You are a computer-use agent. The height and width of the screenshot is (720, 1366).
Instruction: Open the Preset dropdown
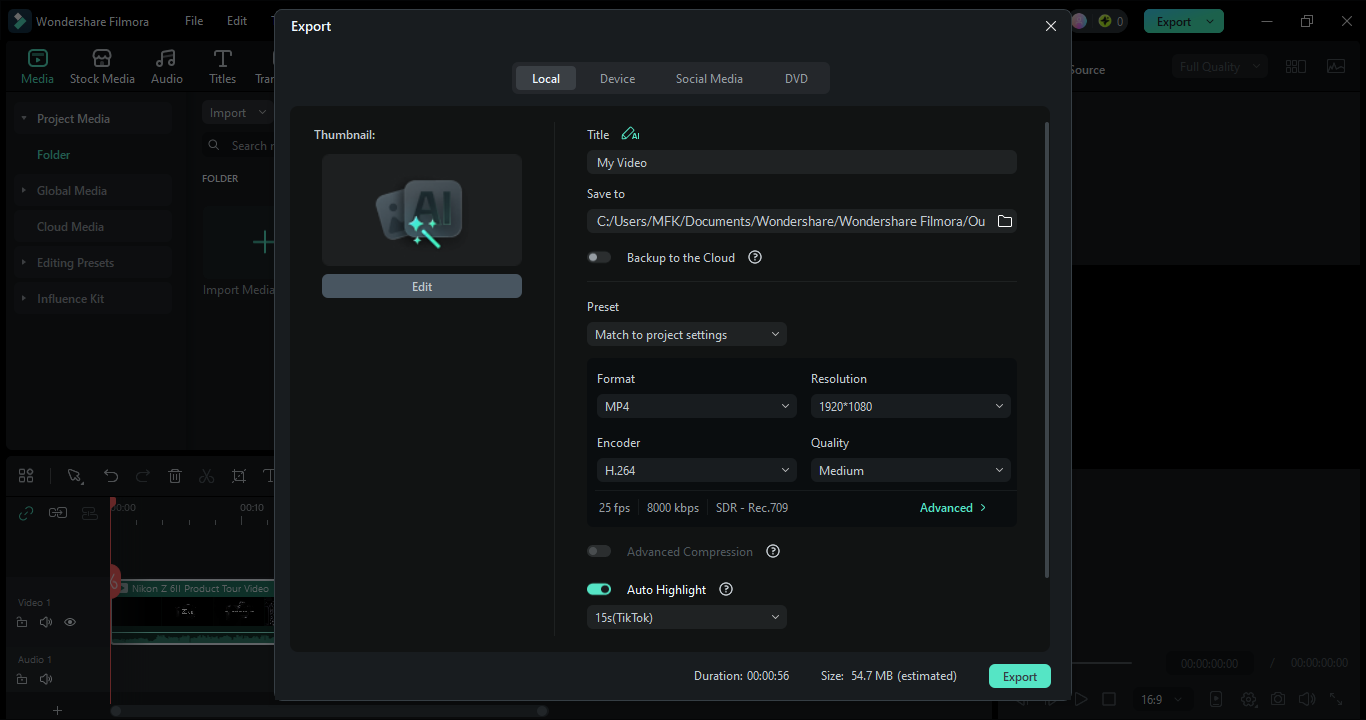click(687, 334)
